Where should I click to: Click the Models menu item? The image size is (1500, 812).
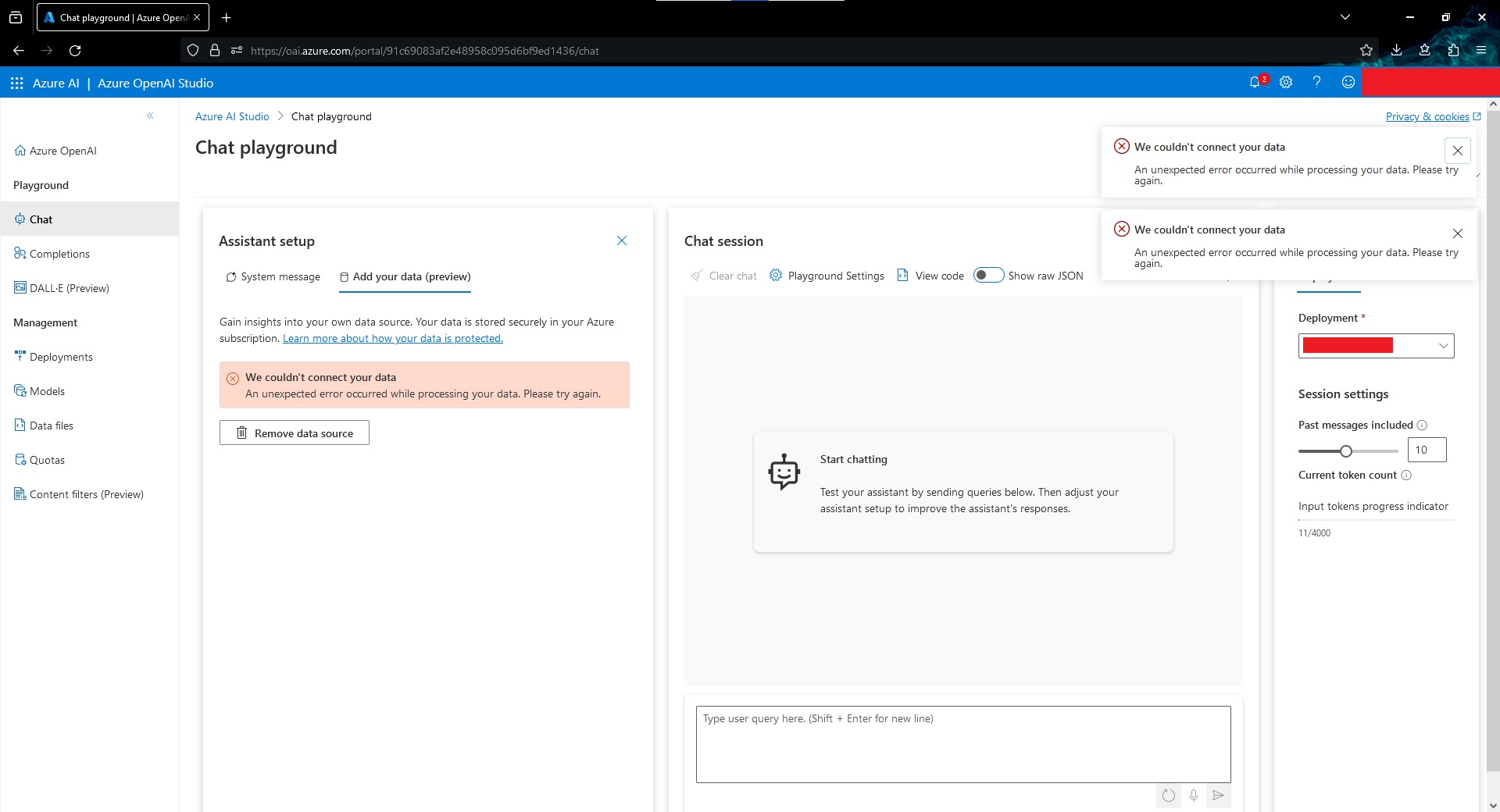(x=47, y=391)
